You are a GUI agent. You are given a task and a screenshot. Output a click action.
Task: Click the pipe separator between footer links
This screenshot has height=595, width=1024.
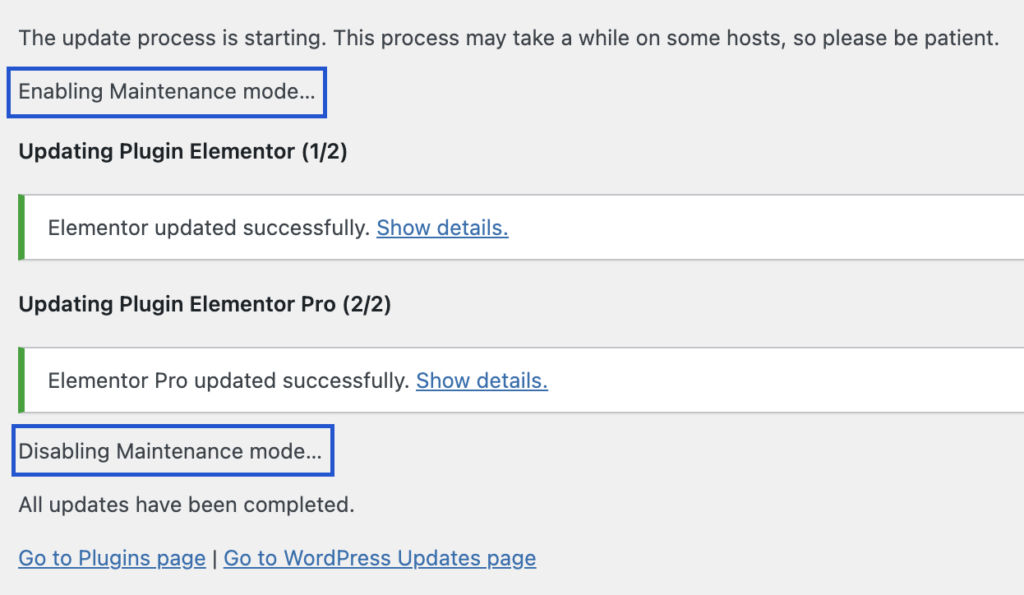click(214, 559)
